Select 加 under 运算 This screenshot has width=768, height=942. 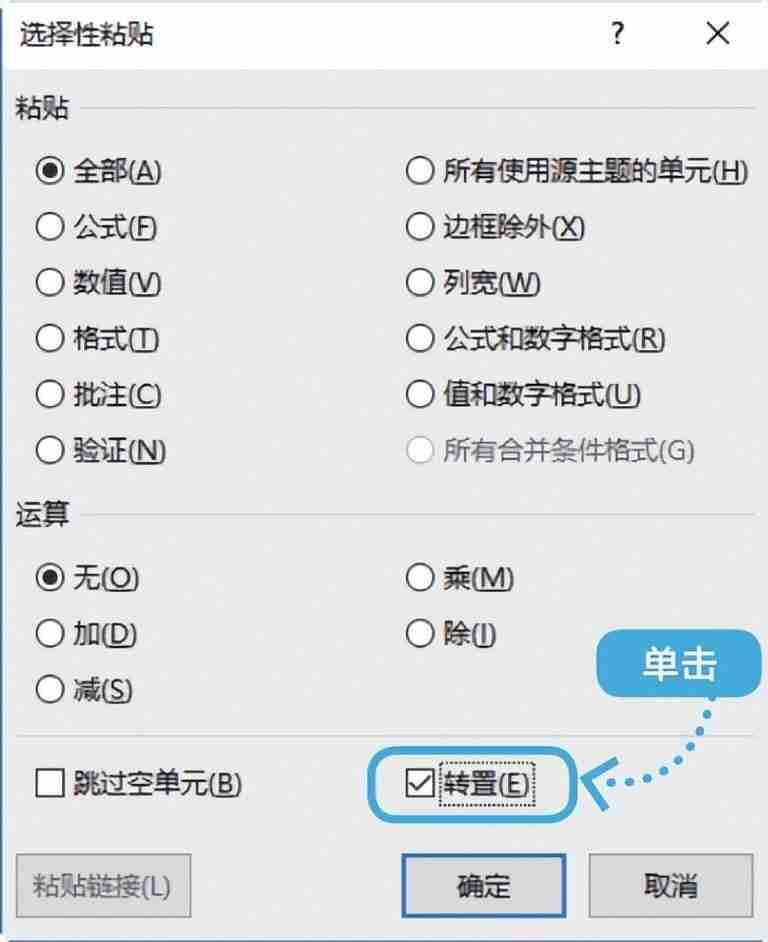point(50,634)
